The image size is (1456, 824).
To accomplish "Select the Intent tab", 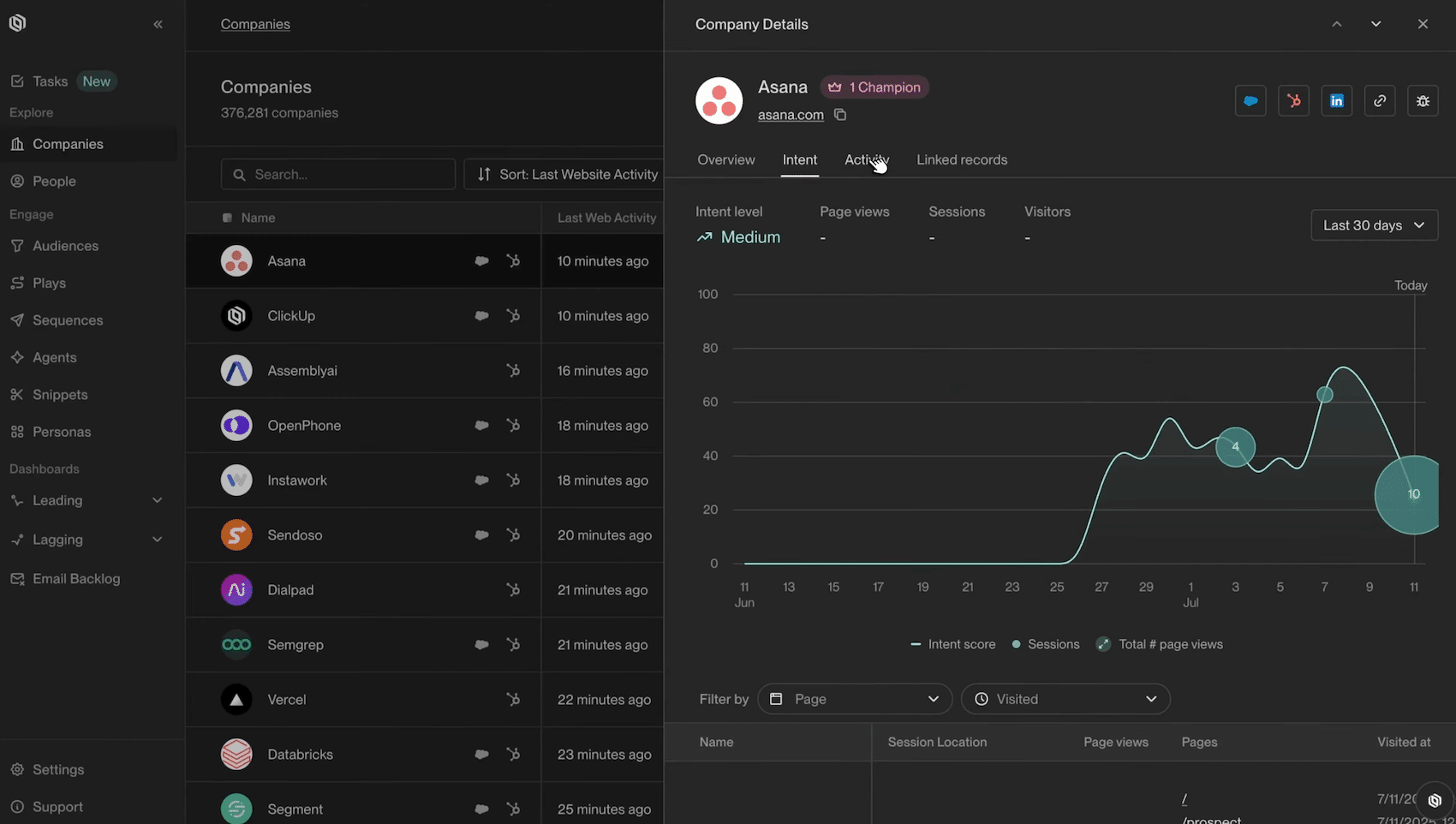I will (800, 160).
